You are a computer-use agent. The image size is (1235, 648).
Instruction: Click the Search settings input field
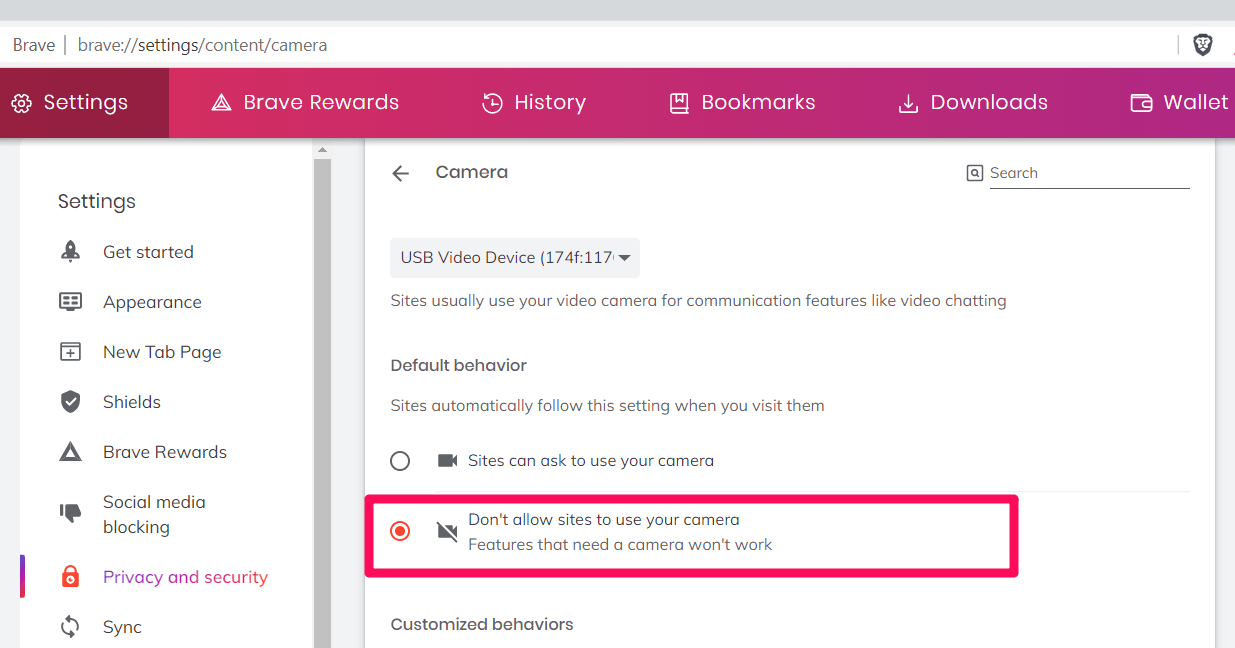(1089, 173)
